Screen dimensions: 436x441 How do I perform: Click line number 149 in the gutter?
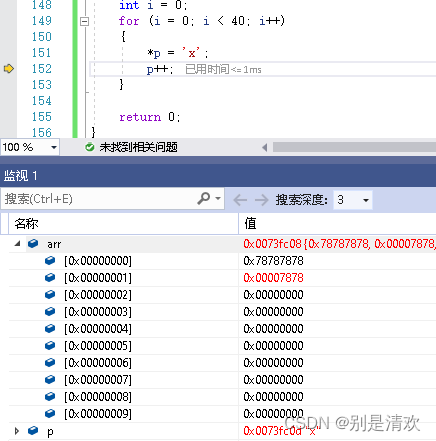[x=42, y=21]
